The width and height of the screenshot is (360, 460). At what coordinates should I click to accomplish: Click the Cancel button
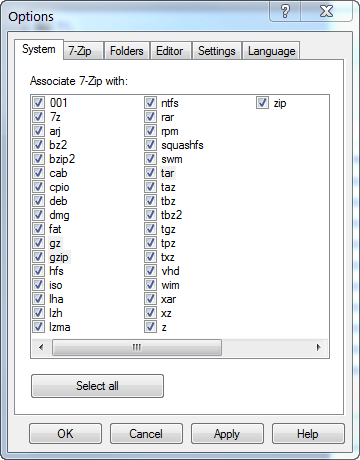[x=146, y=434]
